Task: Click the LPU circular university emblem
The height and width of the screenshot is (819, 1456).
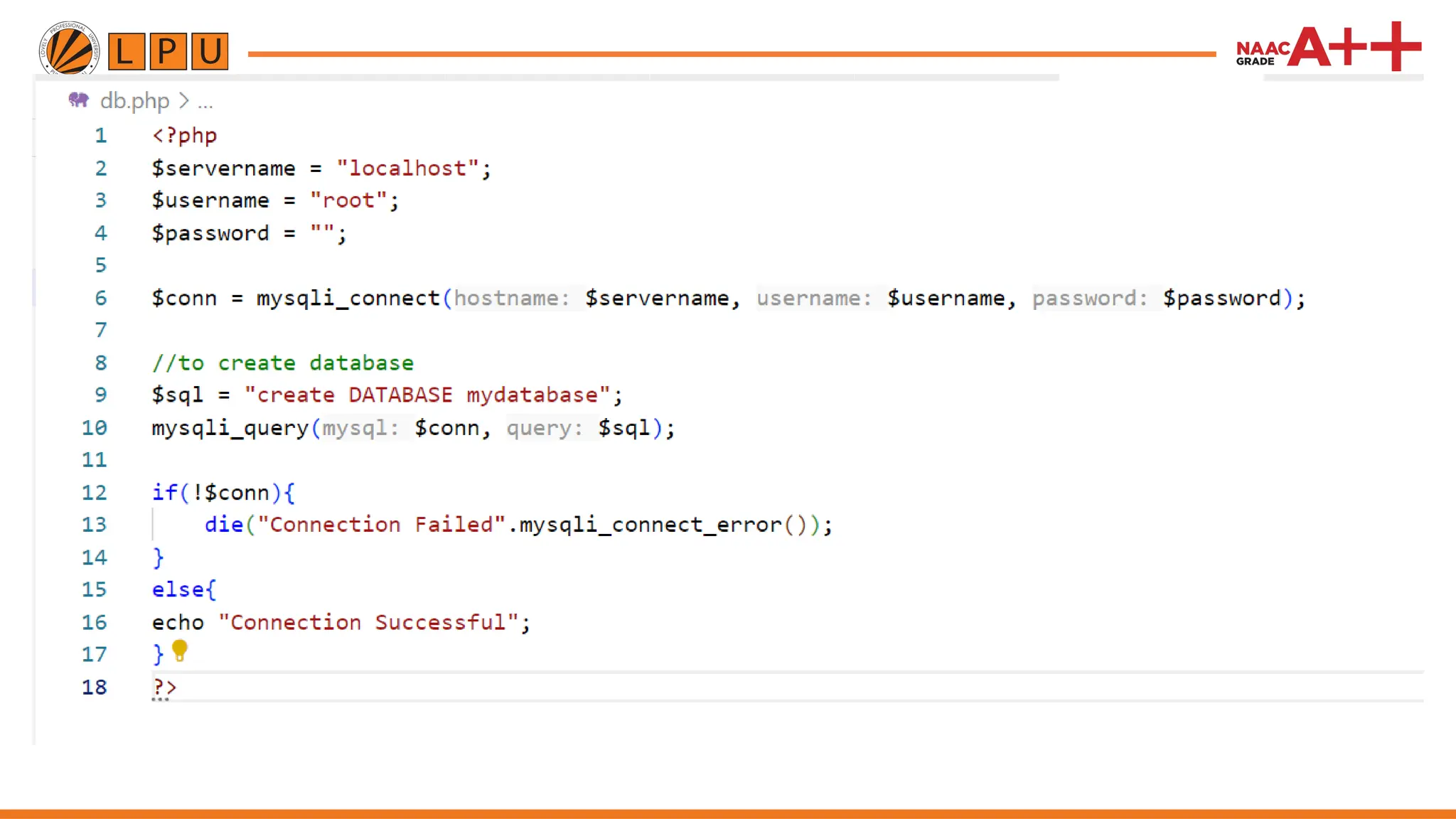Action: 69,49
